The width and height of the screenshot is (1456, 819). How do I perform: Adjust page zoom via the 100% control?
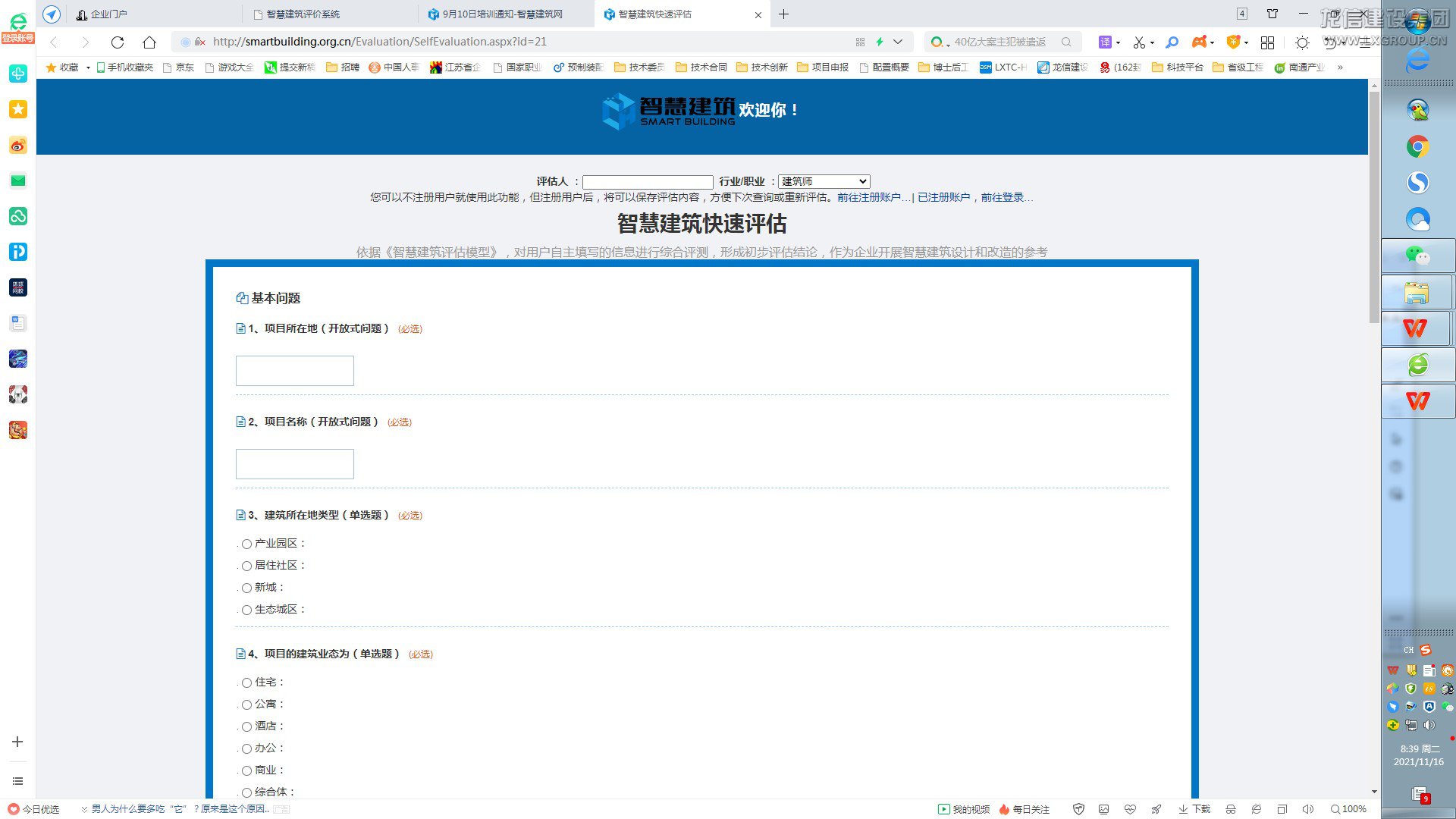1348,809
